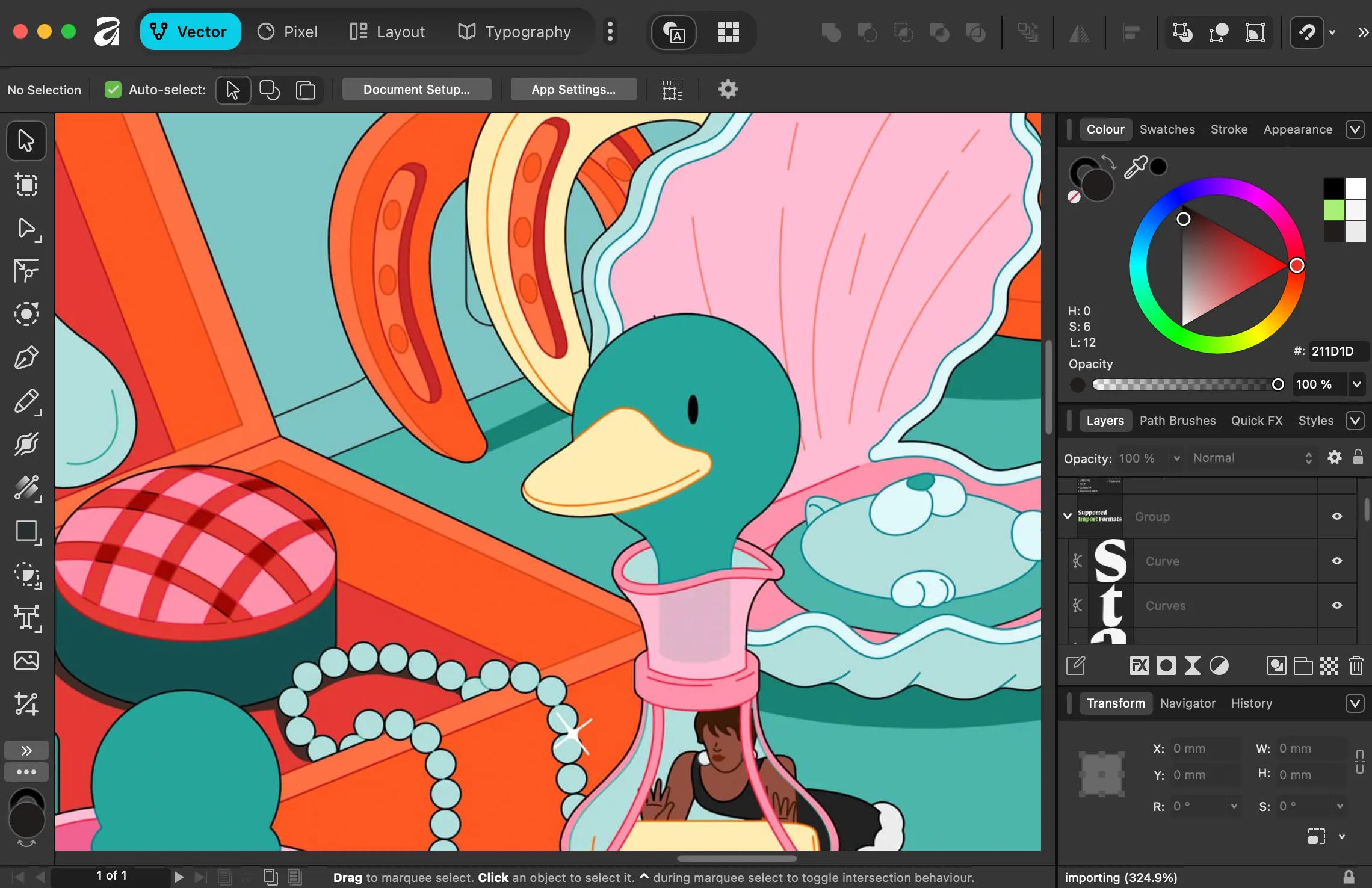The width and height of the screenshot is (1372, 888).
Task: Select the Pencil tool
Action: pos(26,401)
